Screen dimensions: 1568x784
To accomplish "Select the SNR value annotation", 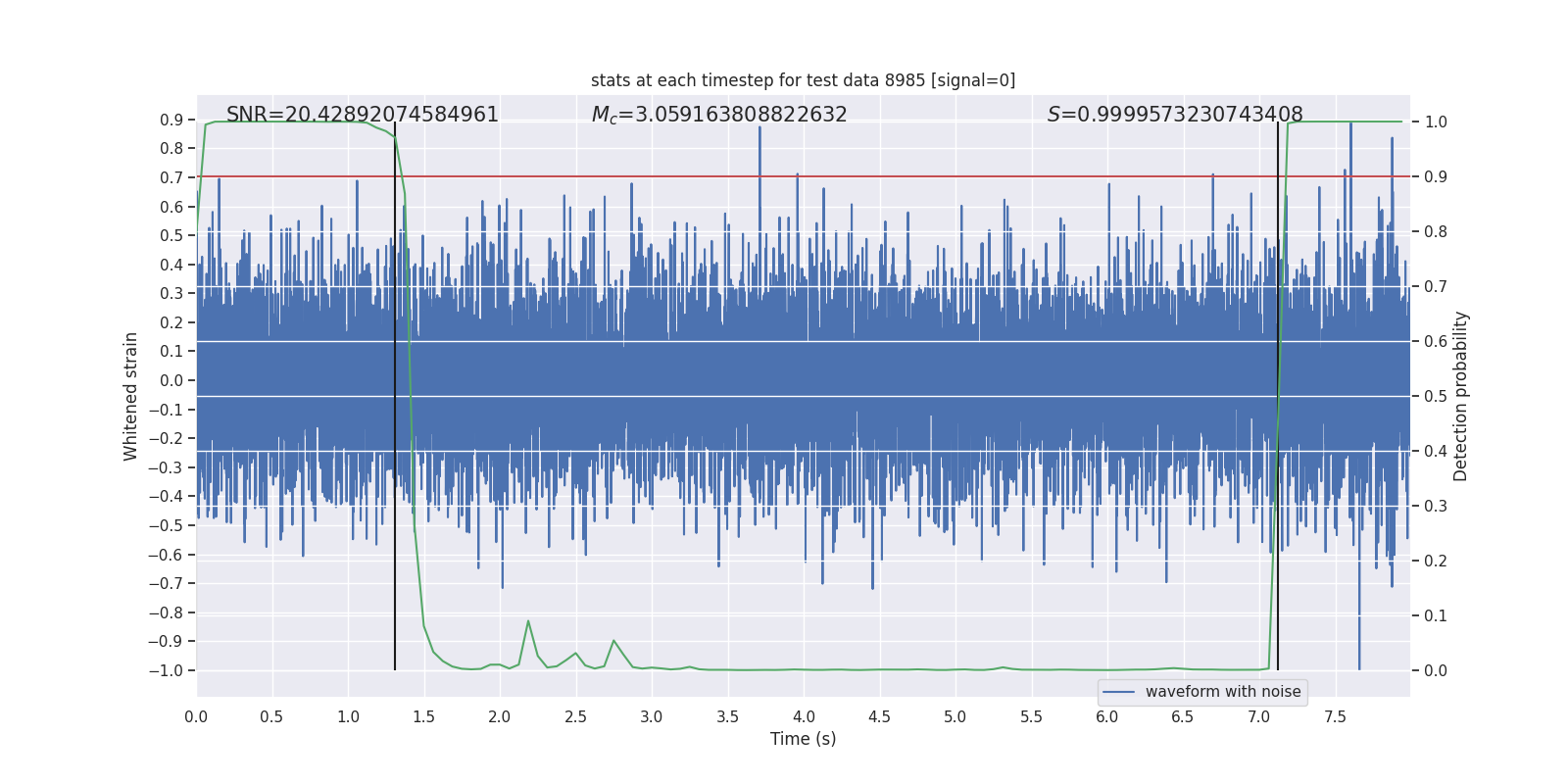I will pyautogui.click(x=363, y=115).
